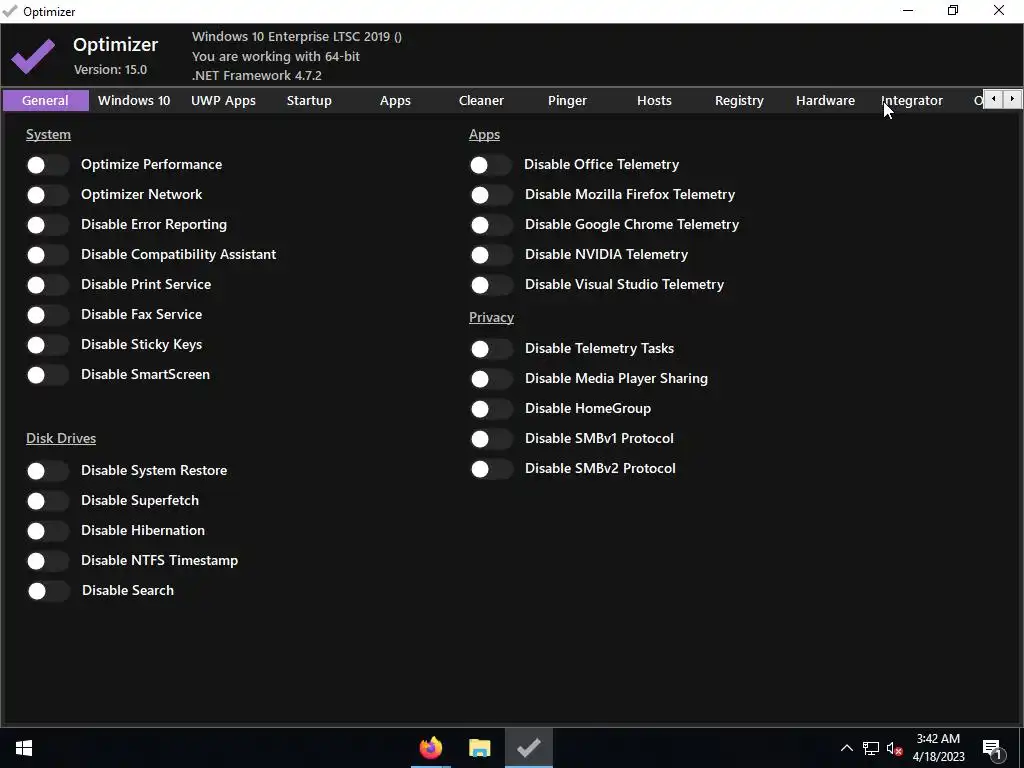Viewport: 1024px width, 768px height.
Task: Open the Windows Start menu
Action: pos(24,748)
